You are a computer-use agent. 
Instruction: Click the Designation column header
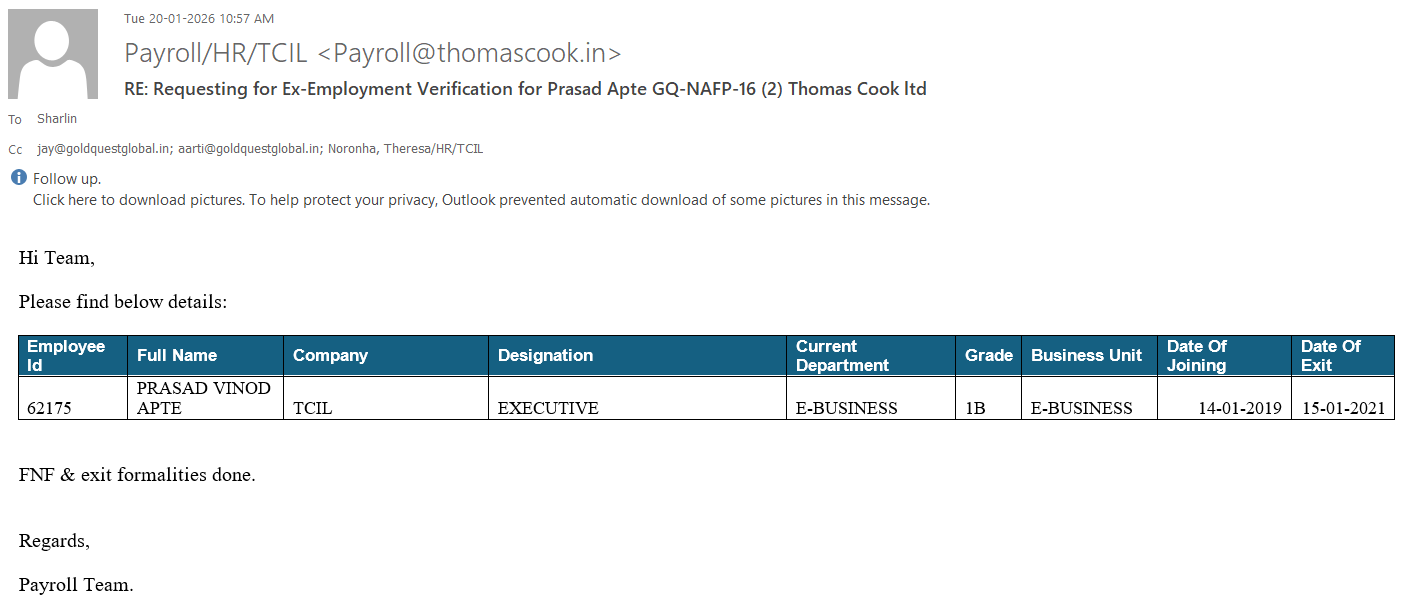(545, 355)
